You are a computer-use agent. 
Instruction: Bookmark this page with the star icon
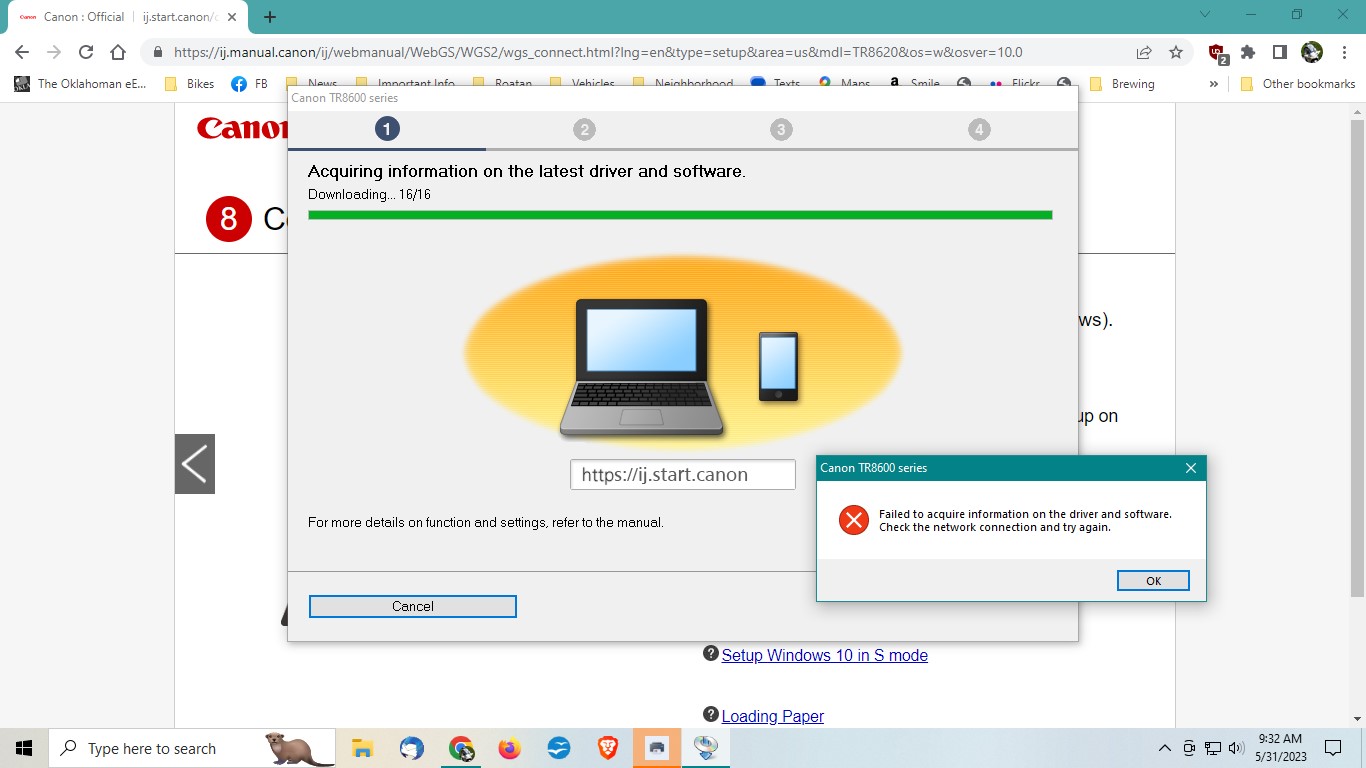pyautogui.click(x=1176, y=52)
